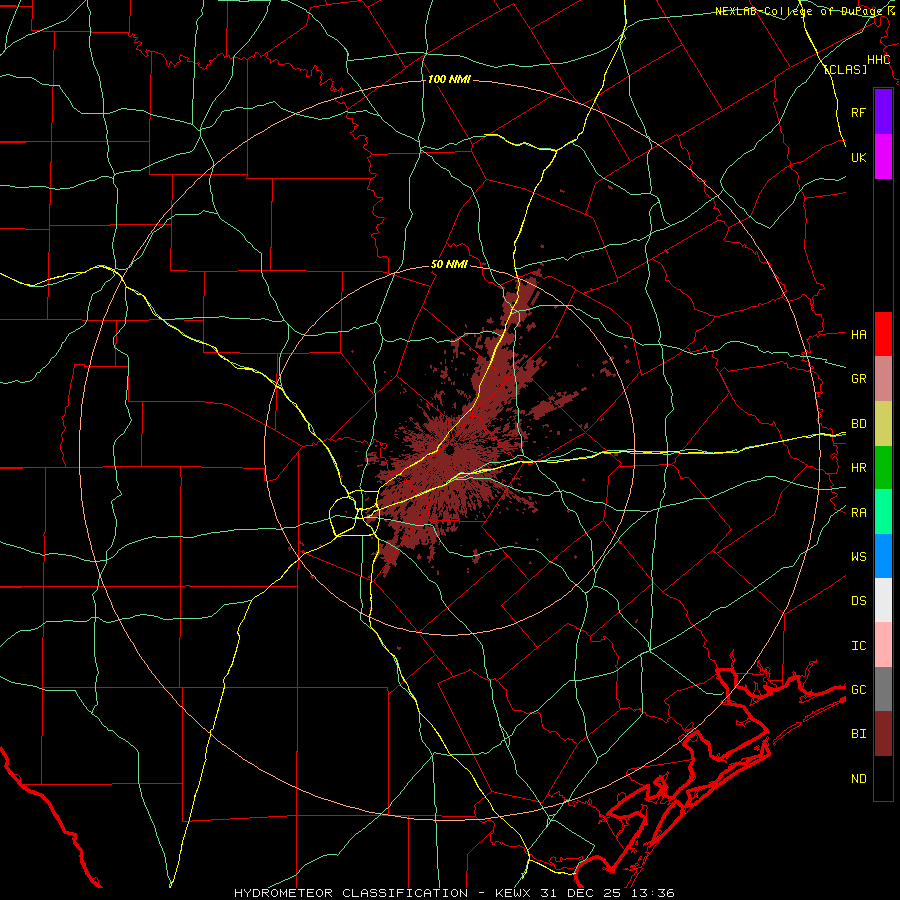Click the "BI" legend label

858,734
